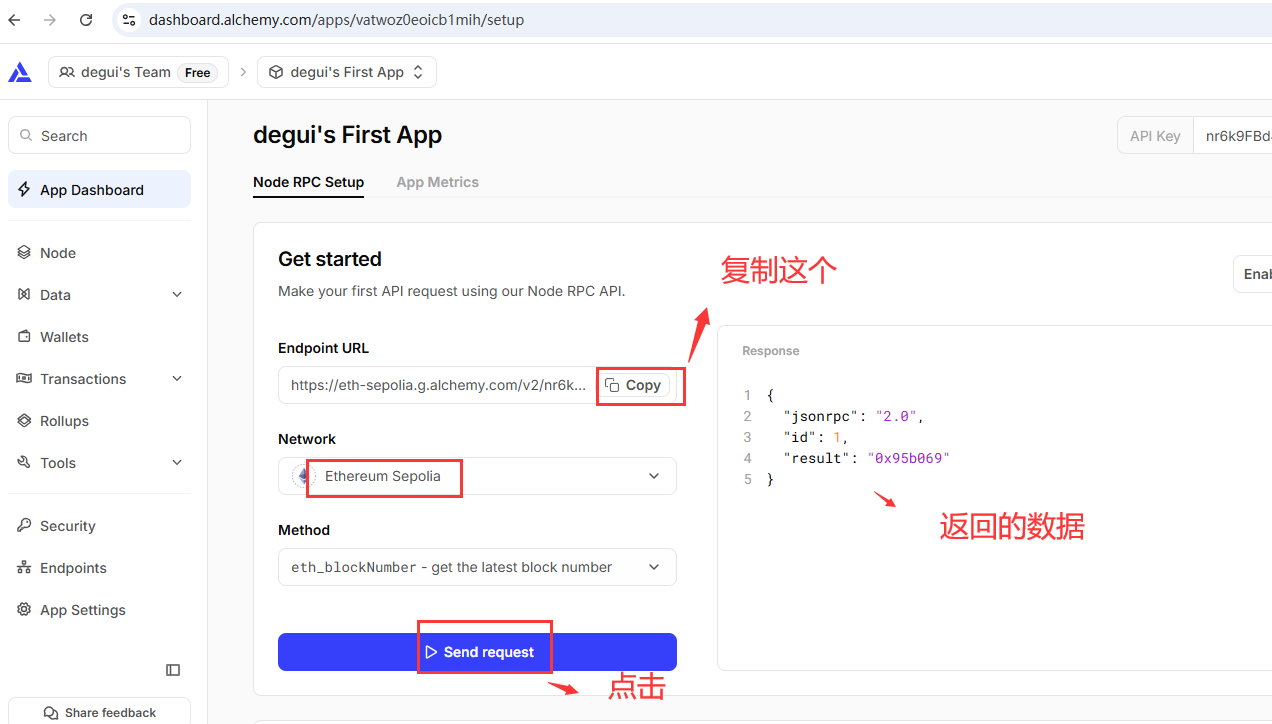Click the Transactions icon in sidebar
Viewport: 1272px width, 724px height.
pos(24,379)
